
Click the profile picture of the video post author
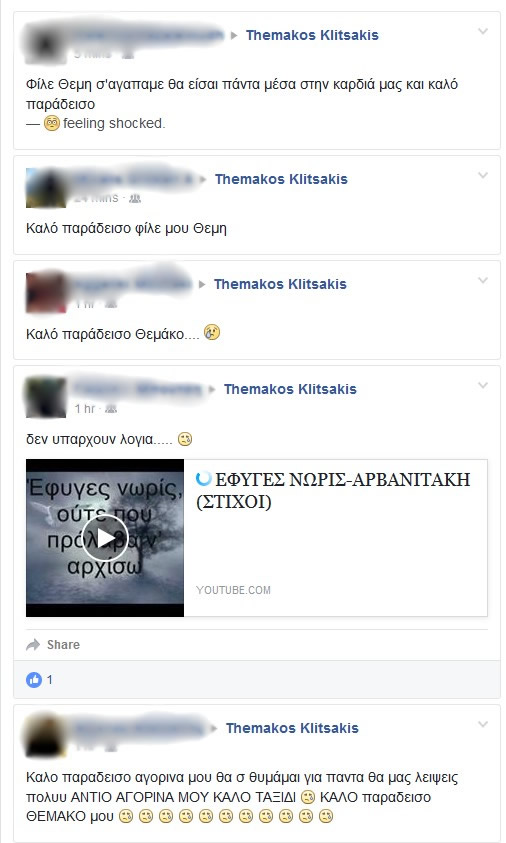[x=46, y=398]
